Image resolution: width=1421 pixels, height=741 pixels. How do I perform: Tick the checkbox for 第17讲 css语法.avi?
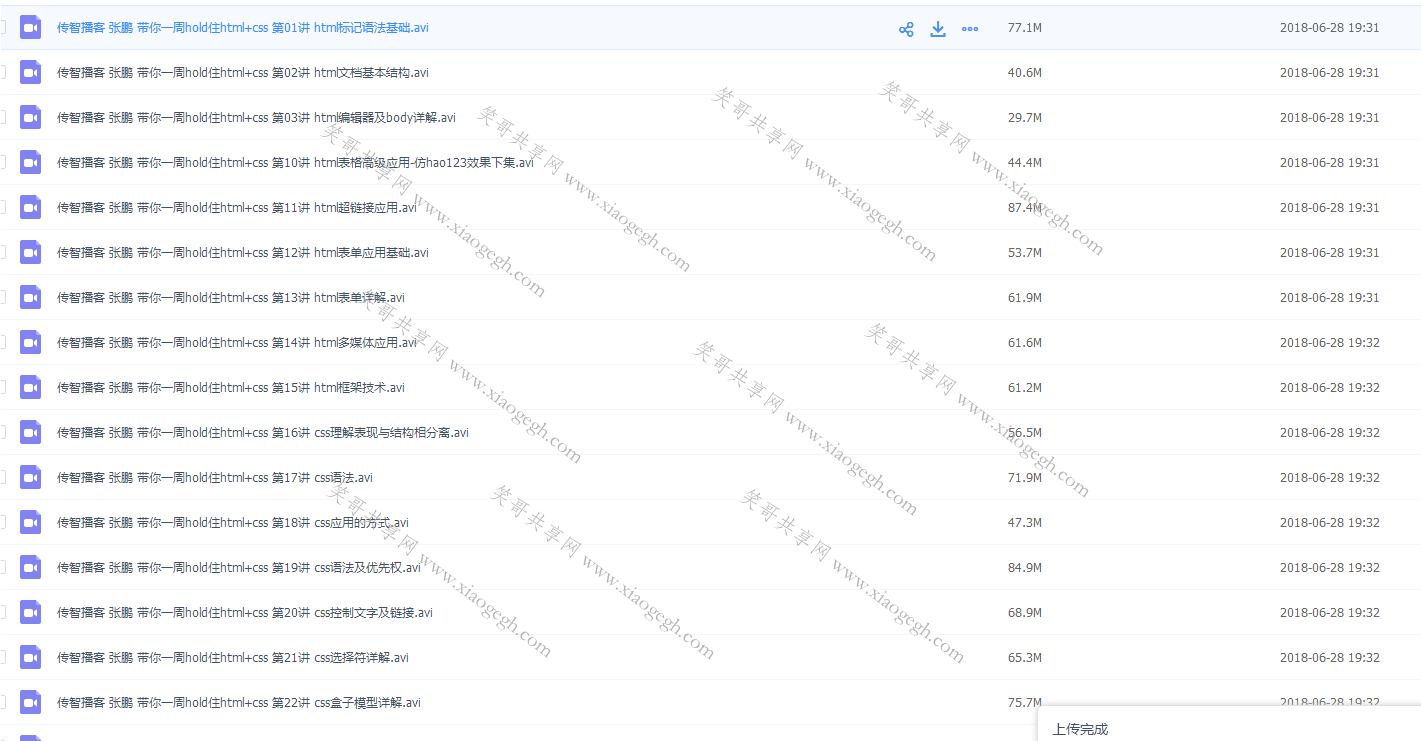point(2,478)
